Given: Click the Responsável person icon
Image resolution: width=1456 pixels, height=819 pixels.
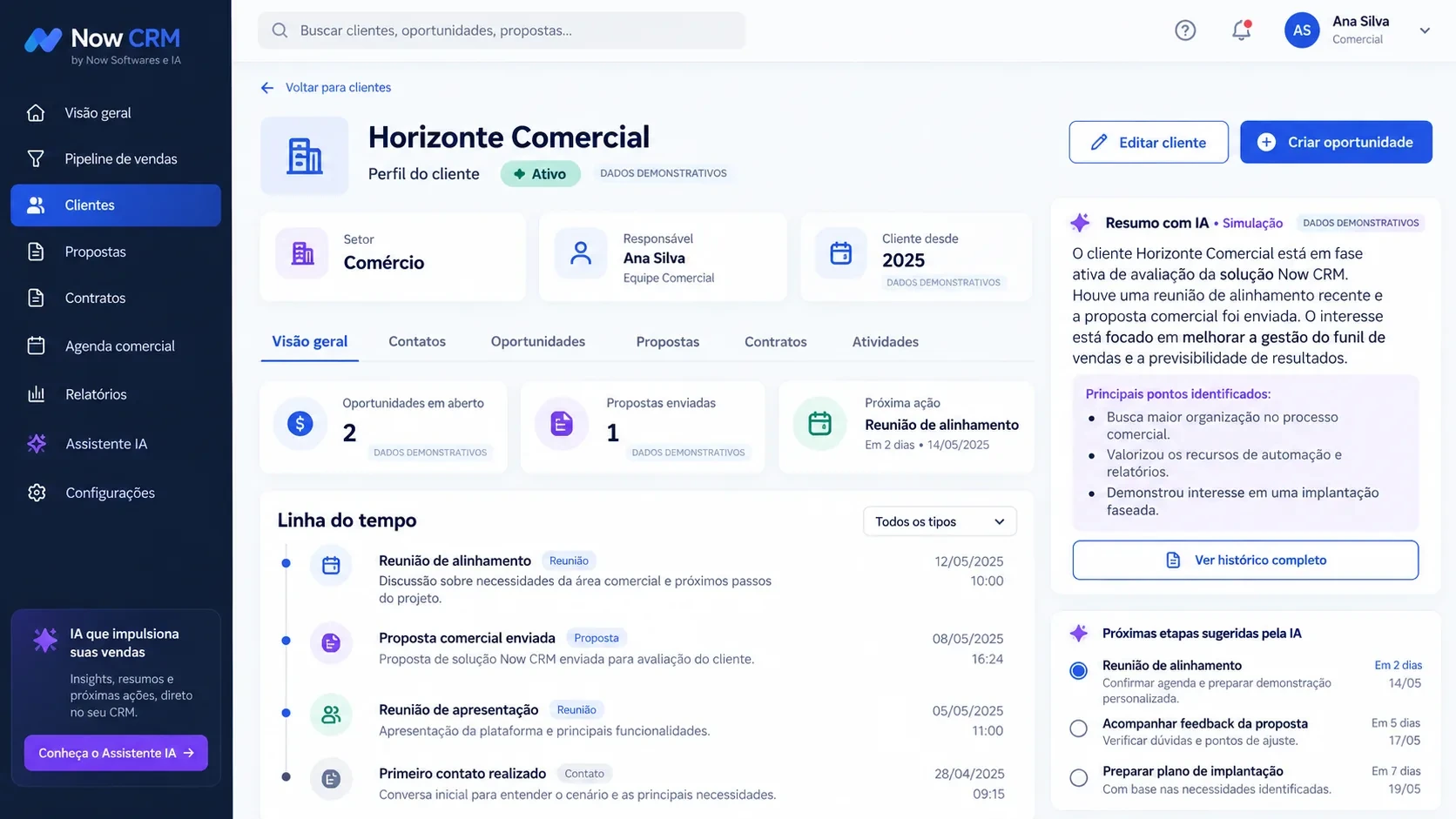Looking at the screenshot, I should [581, 253].
